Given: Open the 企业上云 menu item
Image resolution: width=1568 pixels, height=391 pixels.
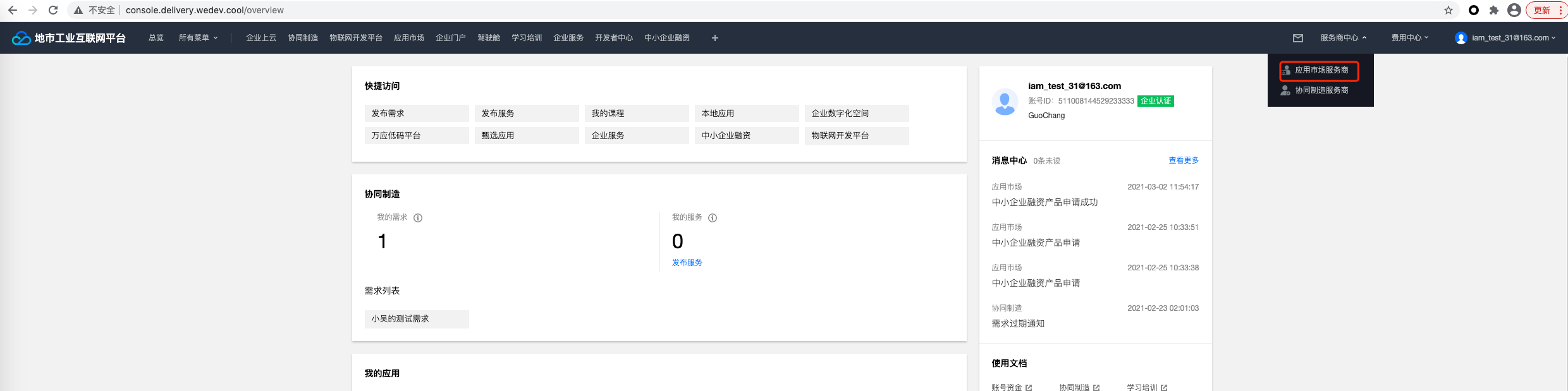Looking at the screenshot, I should click(261, 38).
